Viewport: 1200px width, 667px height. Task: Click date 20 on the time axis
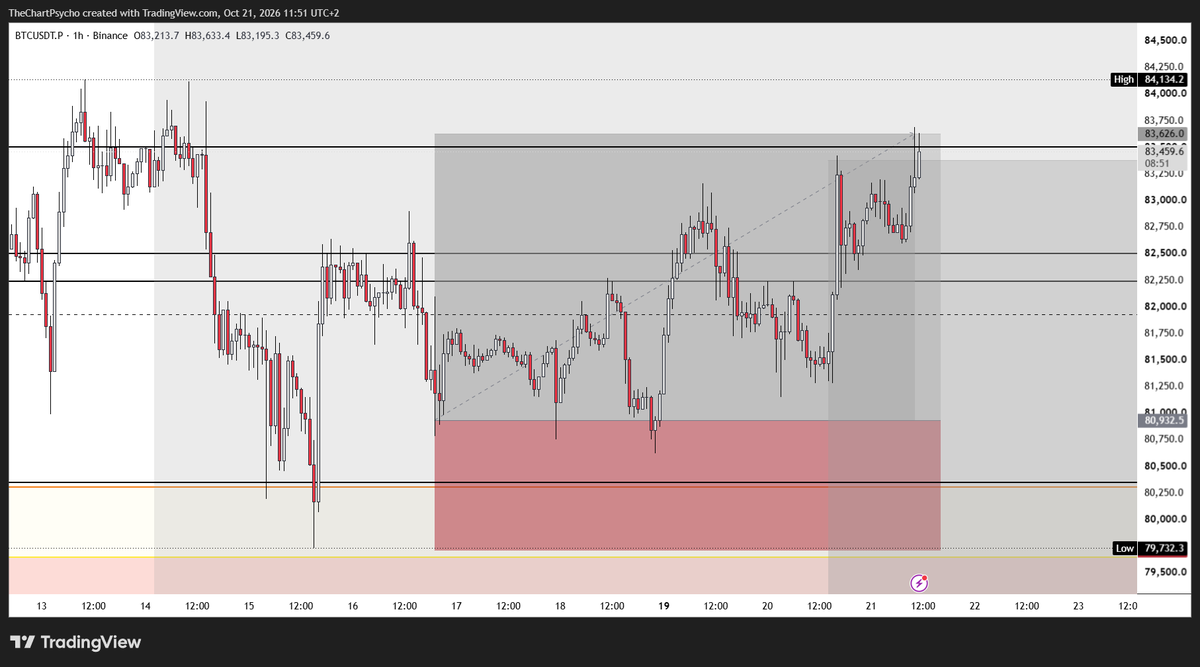[x=767, y=606]
